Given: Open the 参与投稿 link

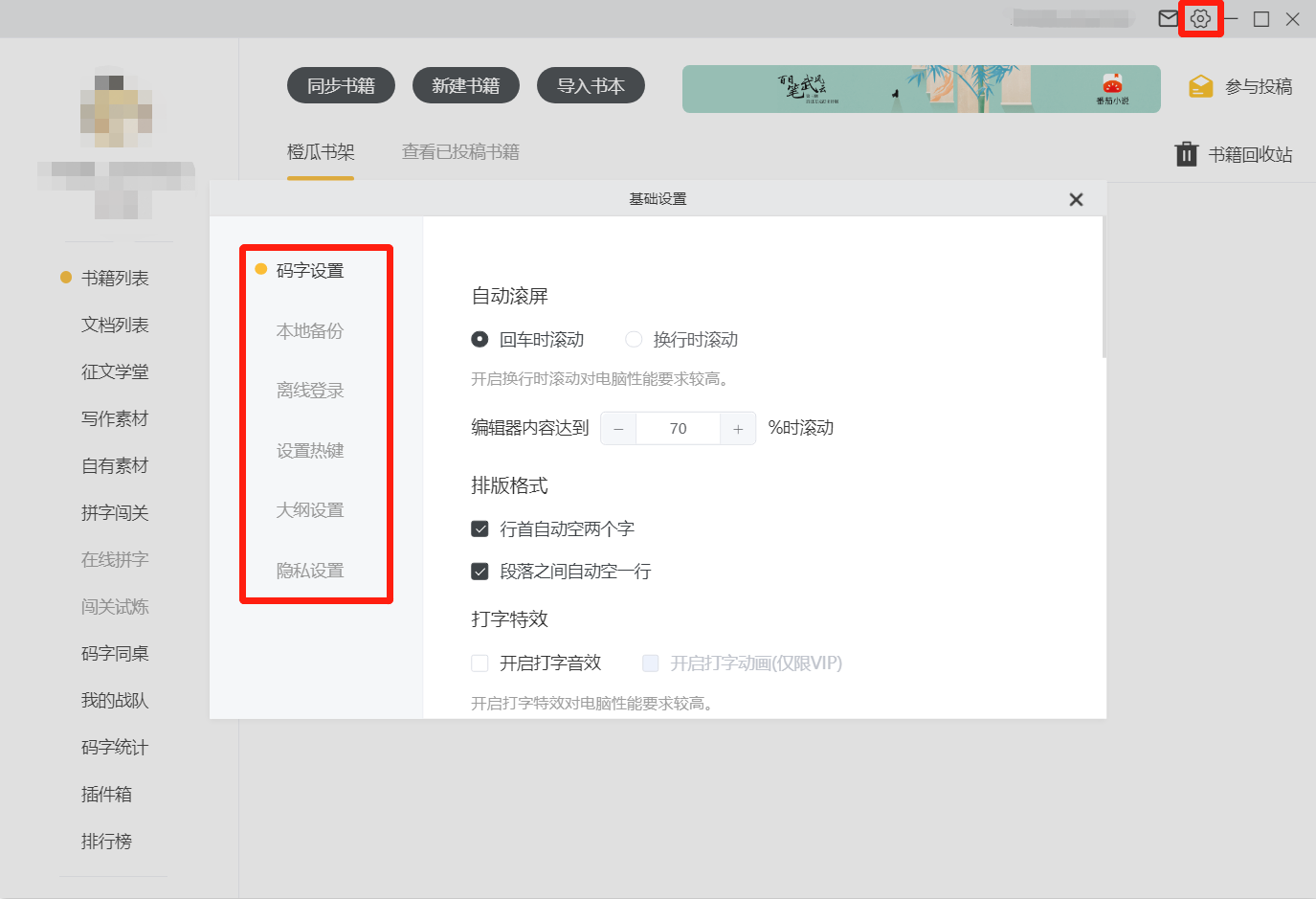Looking at the screenshot, I should (x=1259, y=86).
